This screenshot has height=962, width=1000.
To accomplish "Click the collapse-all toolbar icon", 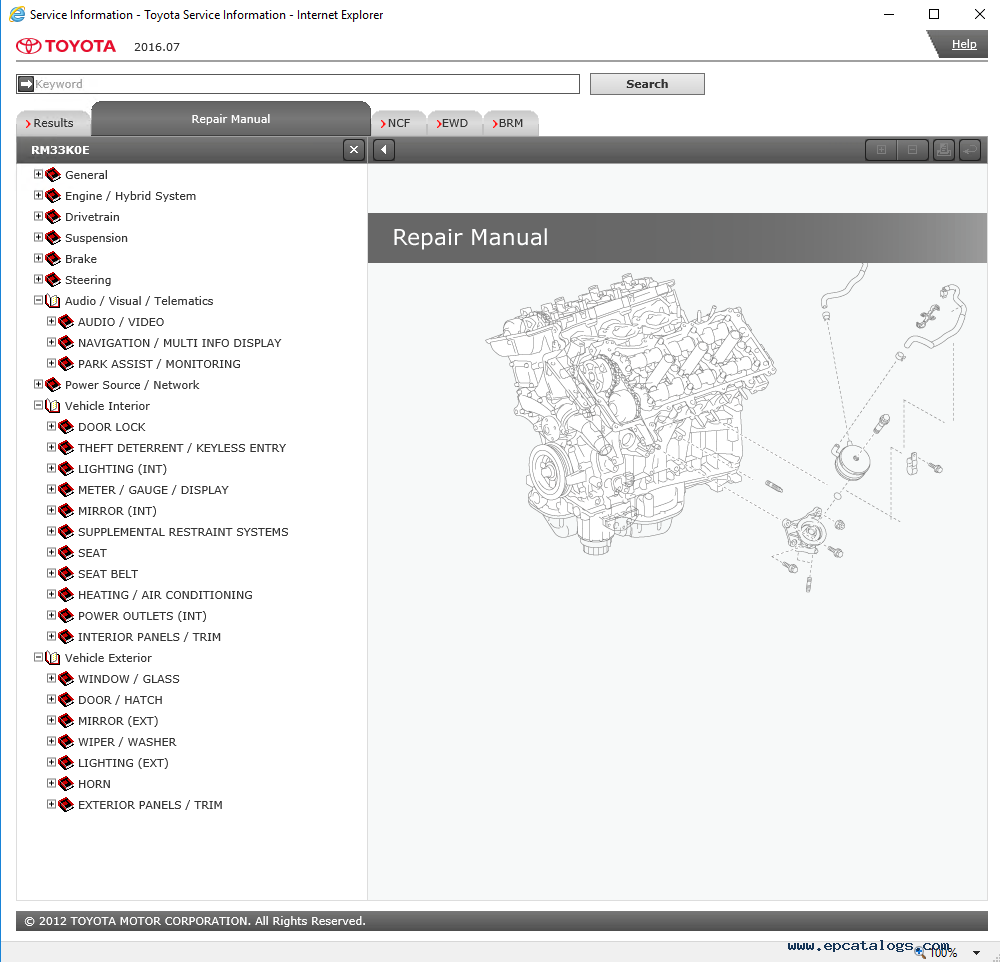I will pyautogui.click(x=913, y=150).
